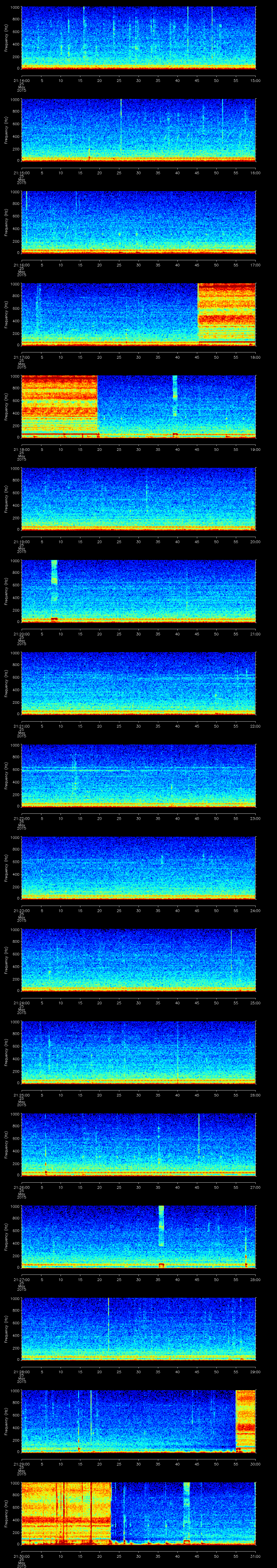This screenshot has height=1568, width=277.
Task: Select the 30:00 end time tick label
Action: (x=255, y=1464)
